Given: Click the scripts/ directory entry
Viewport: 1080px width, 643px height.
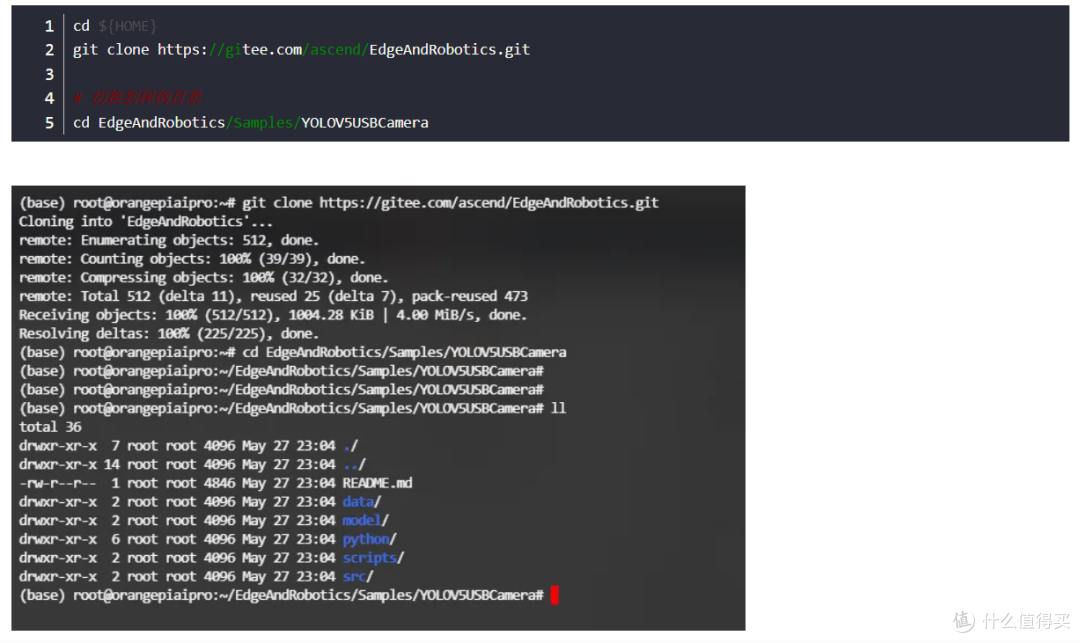Looking at the screenshot, I should point(373,558).
